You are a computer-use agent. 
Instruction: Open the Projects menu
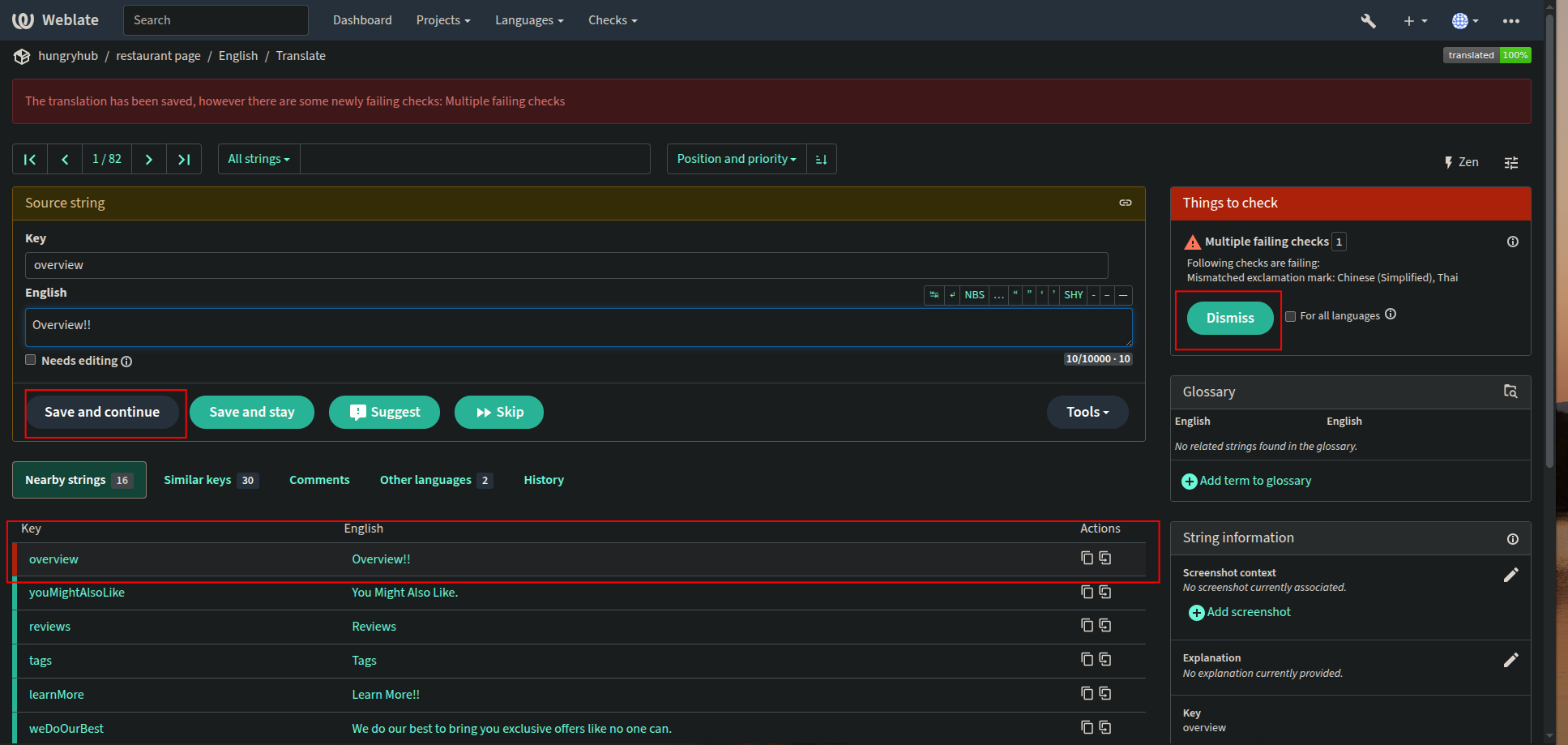(x=442, y=20)
